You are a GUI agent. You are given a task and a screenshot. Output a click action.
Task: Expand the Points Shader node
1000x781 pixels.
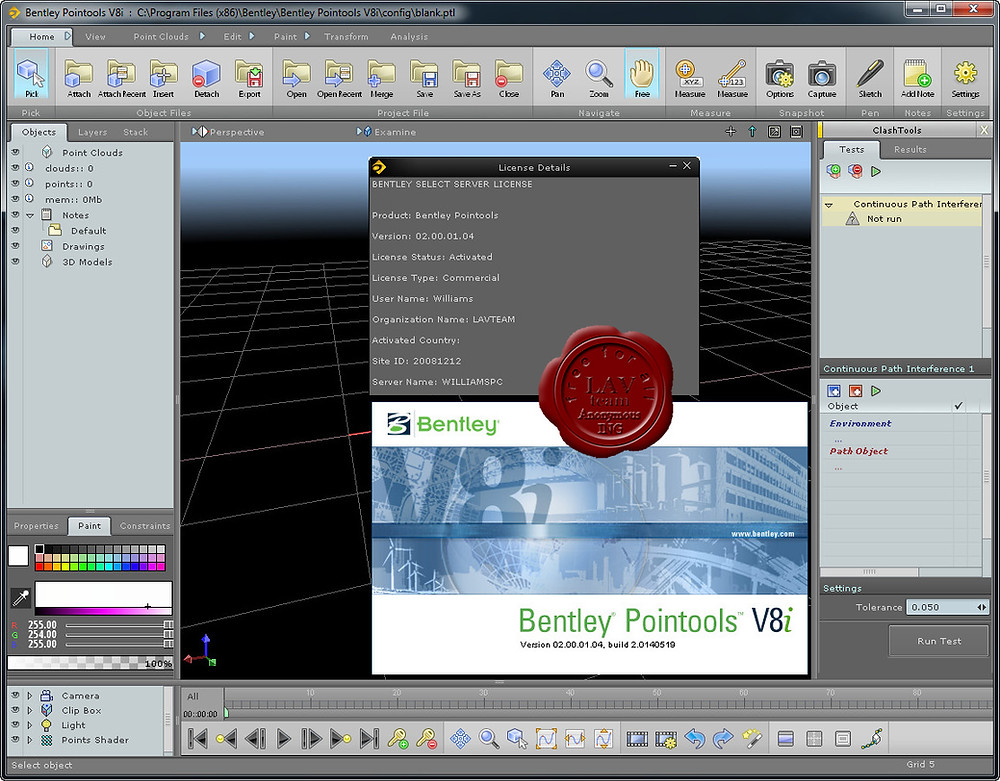(x=29, y=740)
